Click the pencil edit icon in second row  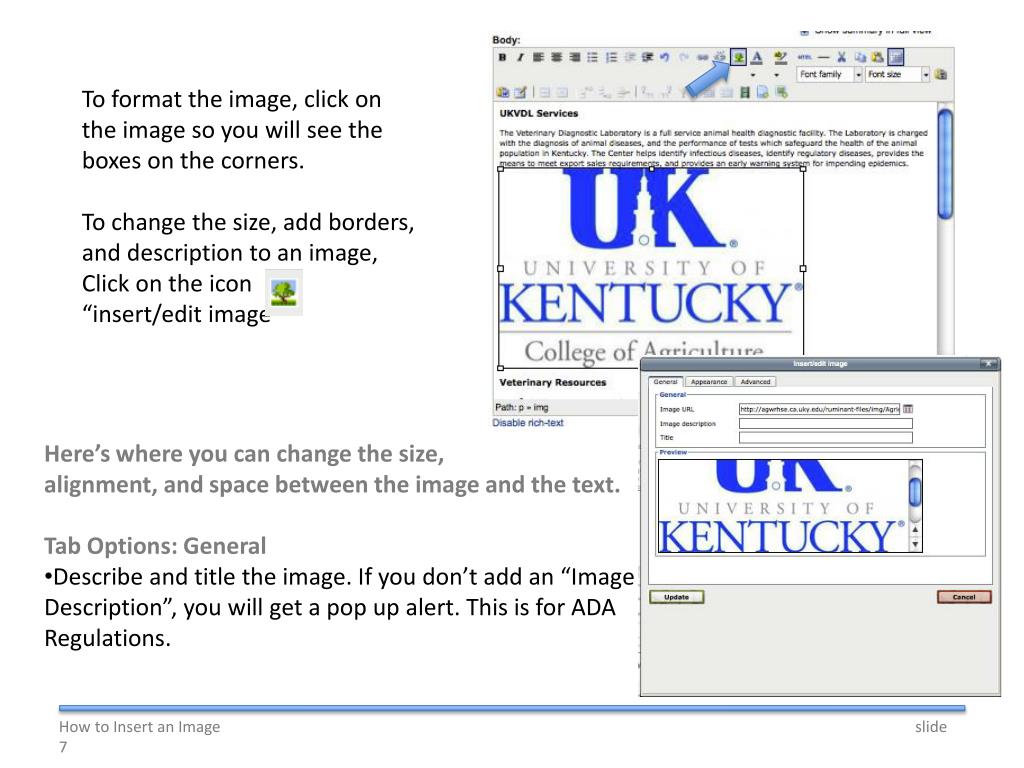[520, 92]
